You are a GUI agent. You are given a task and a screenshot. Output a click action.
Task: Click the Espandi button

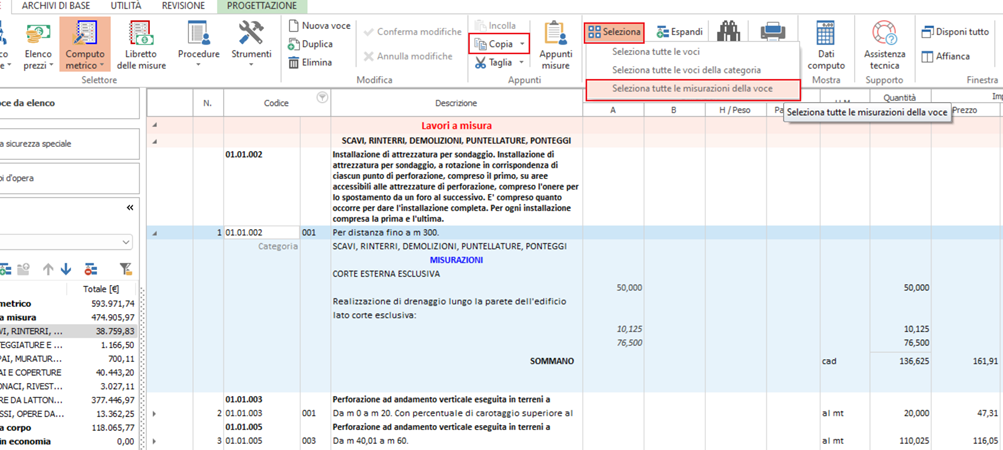pos(680,31)
